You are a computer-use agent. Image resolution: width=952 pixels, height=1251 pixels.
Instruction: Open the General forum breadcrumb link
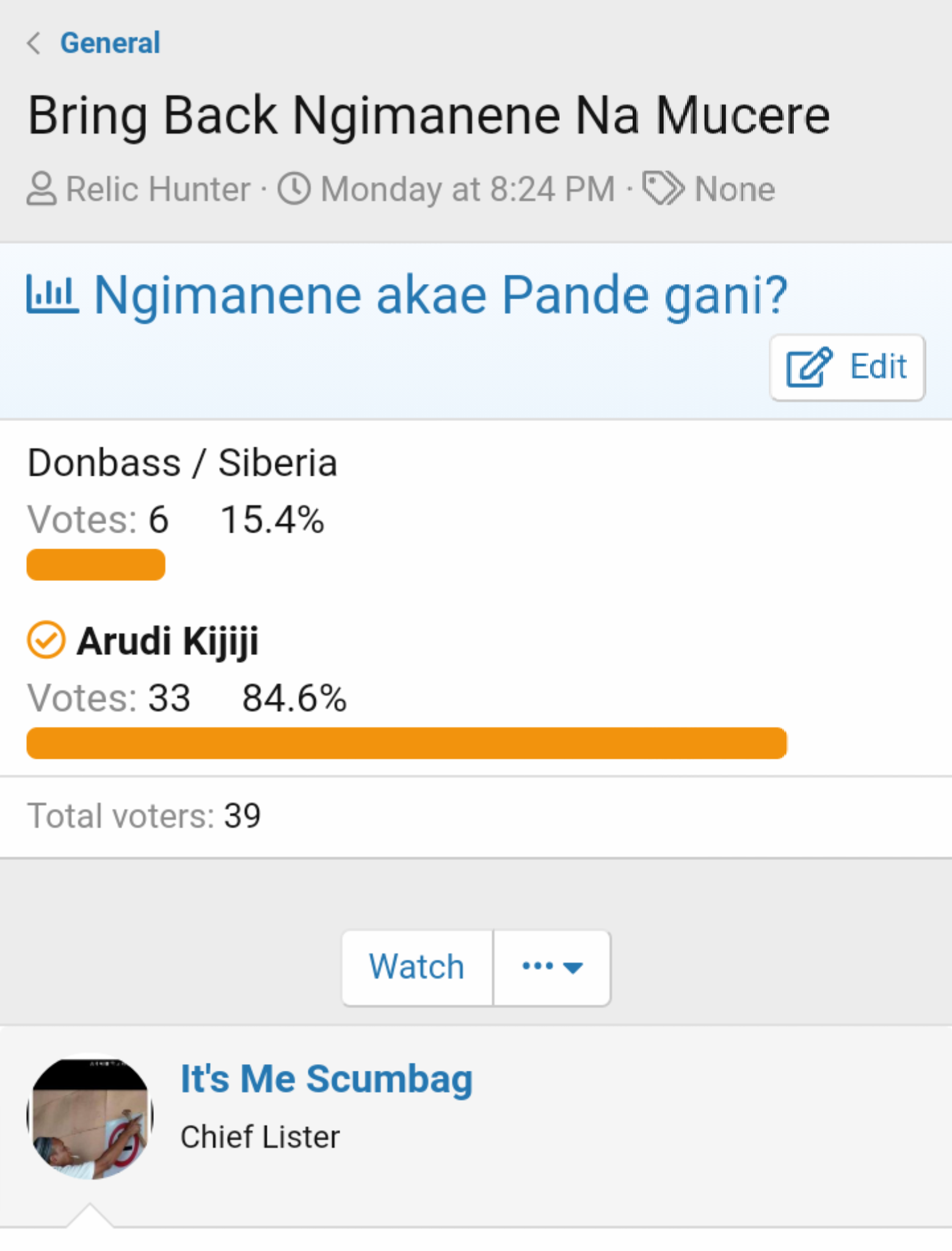[x=110, y=43]
